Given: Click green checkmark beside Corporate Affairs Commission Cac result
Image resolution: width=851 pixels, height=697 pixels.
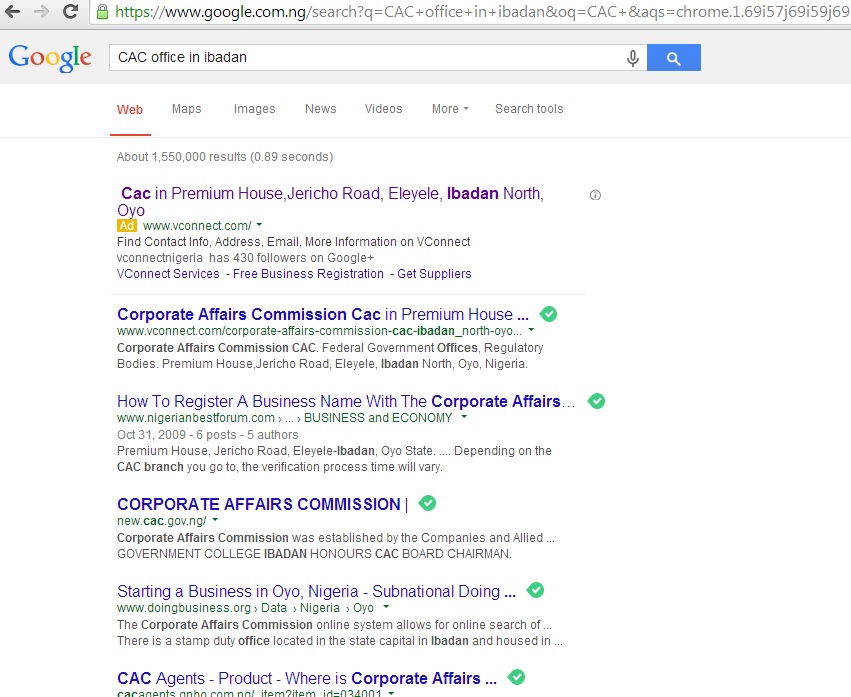Looking at the screenshot, I should (548, 314).
